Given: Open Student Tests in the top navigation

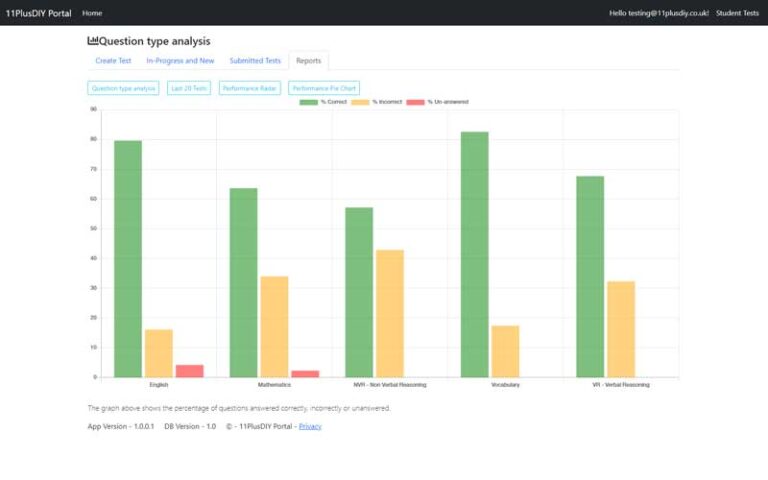Looking at the screenshot, I should 737,13.
